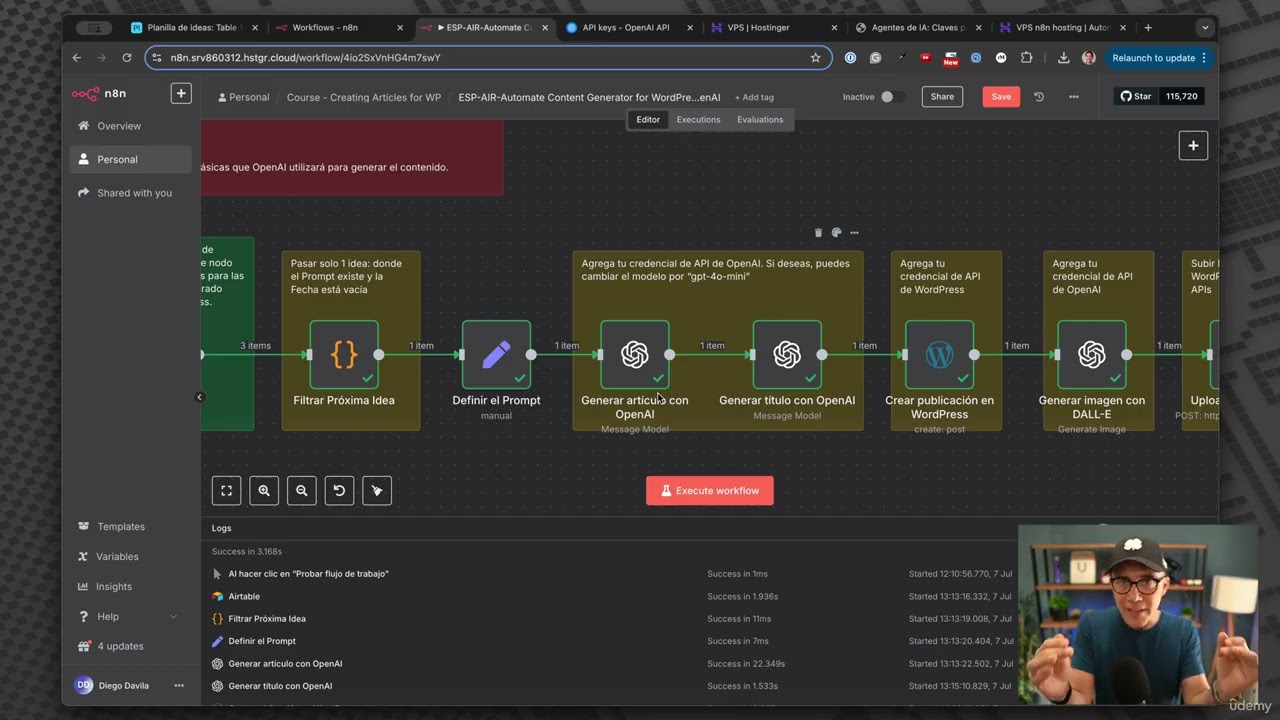
Task: Click Relaunch to update
Action: point(1159,58)
